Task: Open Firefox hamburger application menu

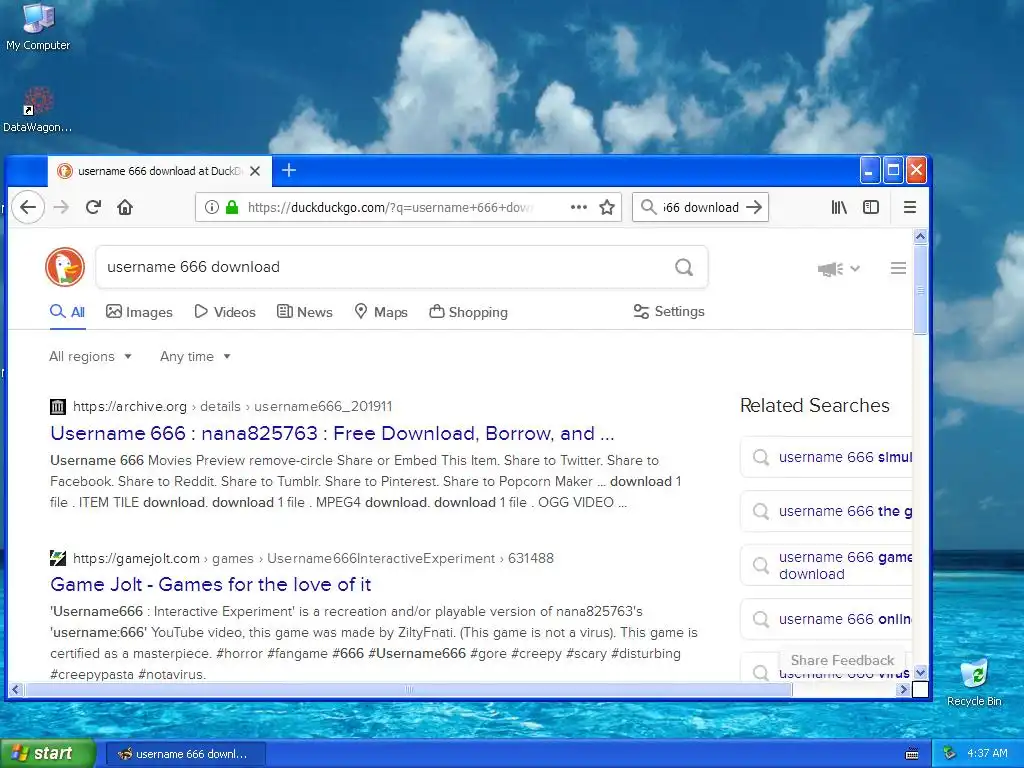Action: 910,207
